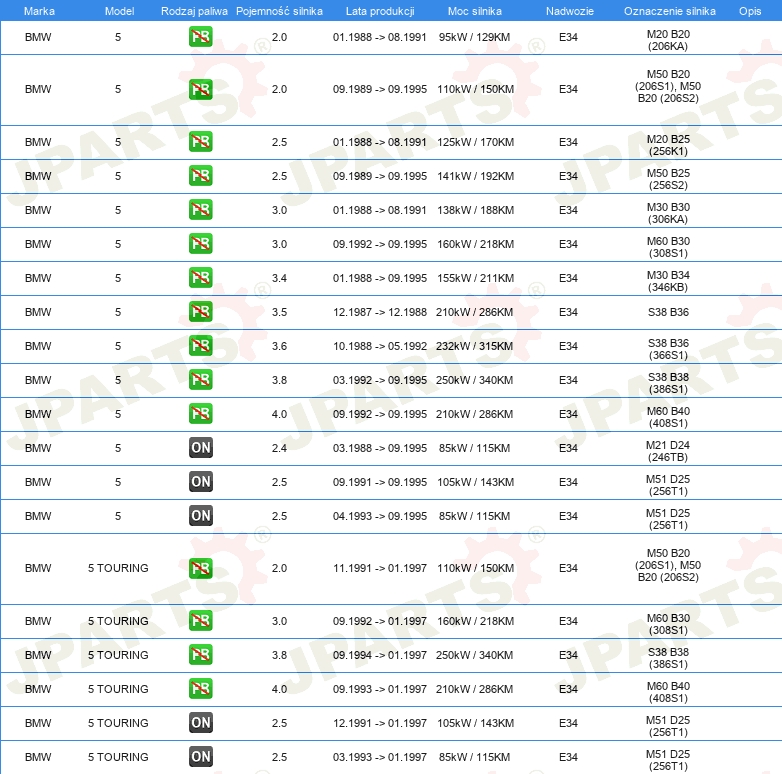
Task: Click the 2.4 engine capacity value
Action: pos(279,448)
